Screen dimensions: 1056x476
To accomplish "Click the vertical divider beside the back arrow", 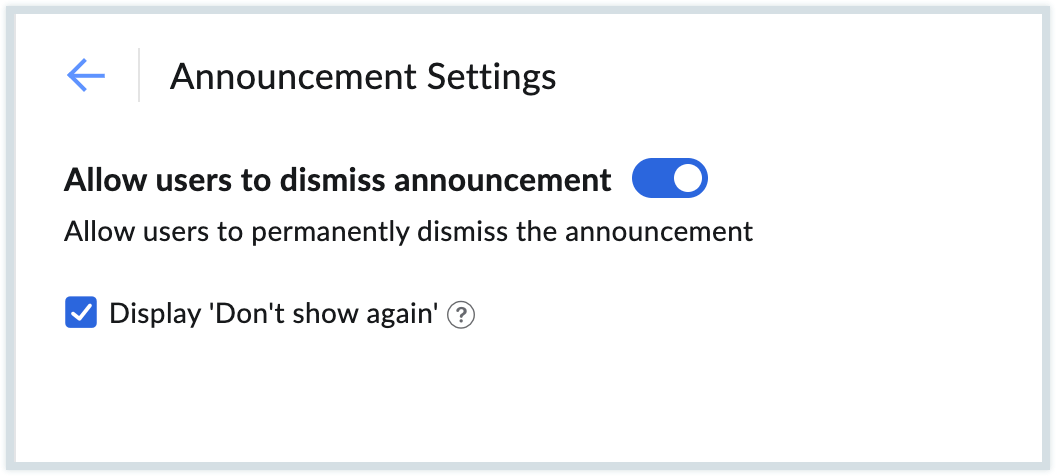I will coord(139,75).
